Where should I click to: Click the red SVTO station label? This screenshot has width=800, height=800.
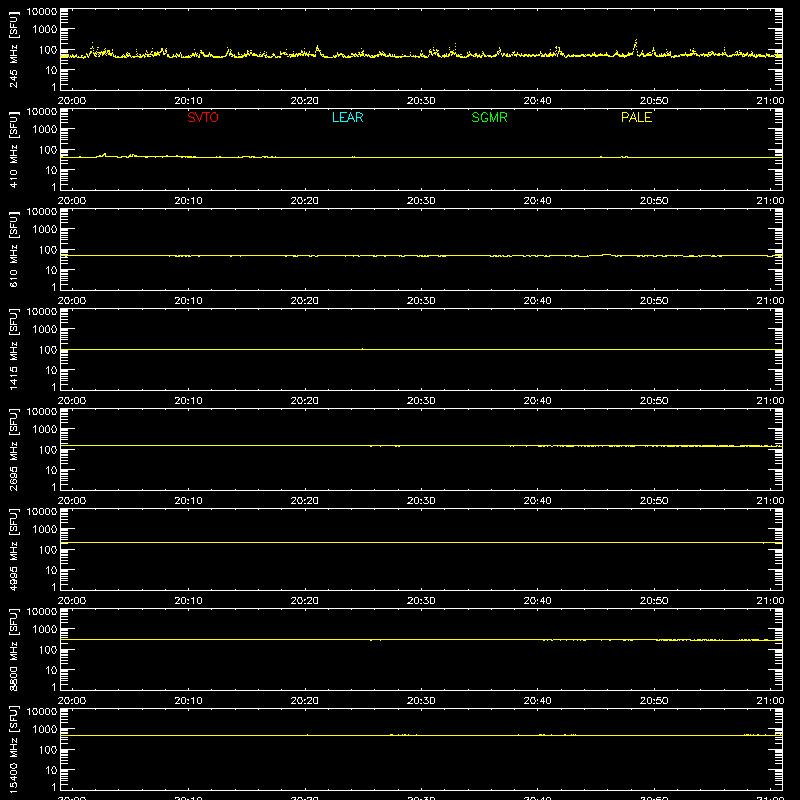pyautogui.click(x=203, y=117)
